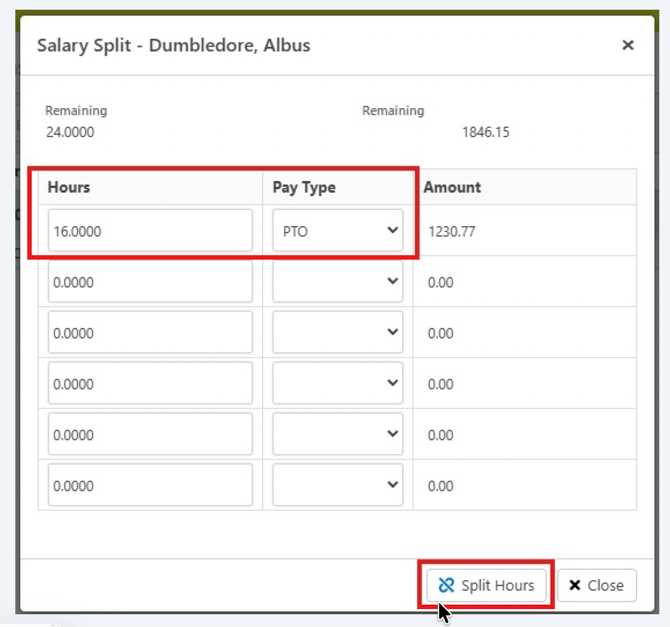The image size is (670, 627).
Task: Focus the second row Hours field
Action: pos(150,282)
